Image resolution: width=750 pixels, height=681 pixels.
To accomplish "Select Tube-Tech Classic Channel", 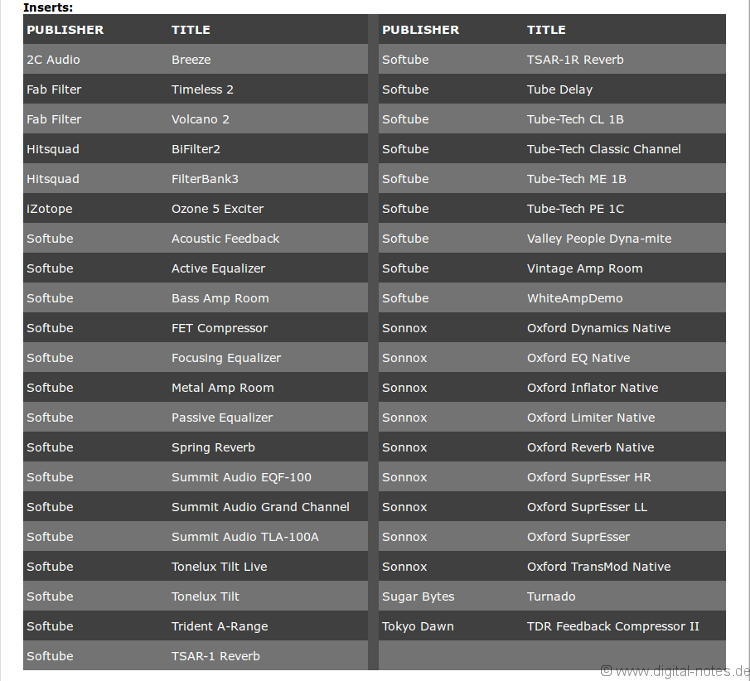I will pyautogui.click(x=603, y=150).
